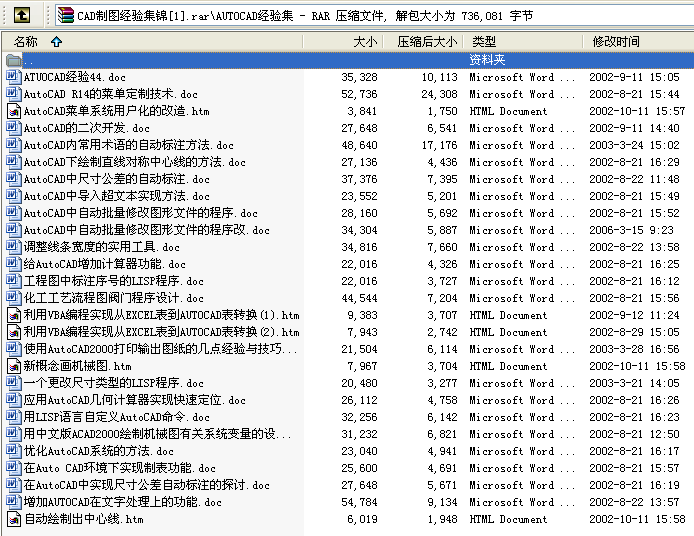This screenshot has width=694, height=536.
Task: Click Word icon of AutoCAD中自动批量修改图形文件的程序改.doc
Action: [x=14, y=230]
